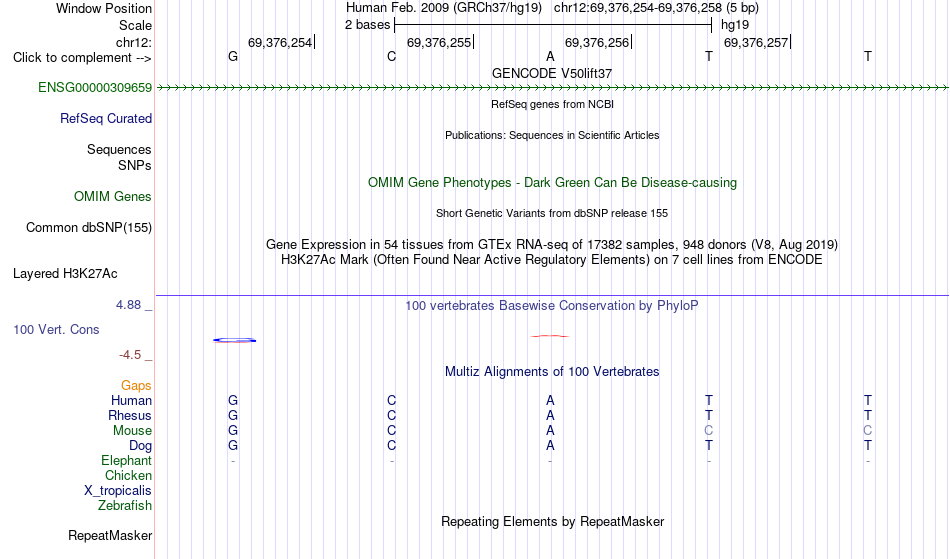This screenshot has height=559, width=950.
Task: Click the ENSG00000309659 gene label
Action: pyautogui.click(x=95, y=88)
